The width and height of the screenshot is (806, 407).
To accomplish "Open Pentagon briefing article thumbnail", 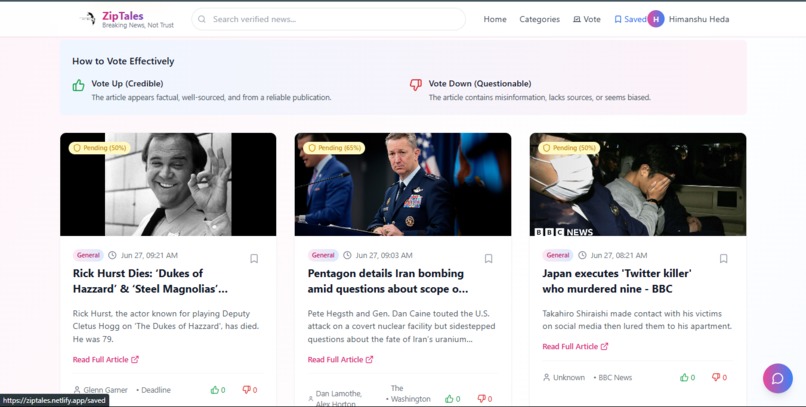I will click(403, 184).
